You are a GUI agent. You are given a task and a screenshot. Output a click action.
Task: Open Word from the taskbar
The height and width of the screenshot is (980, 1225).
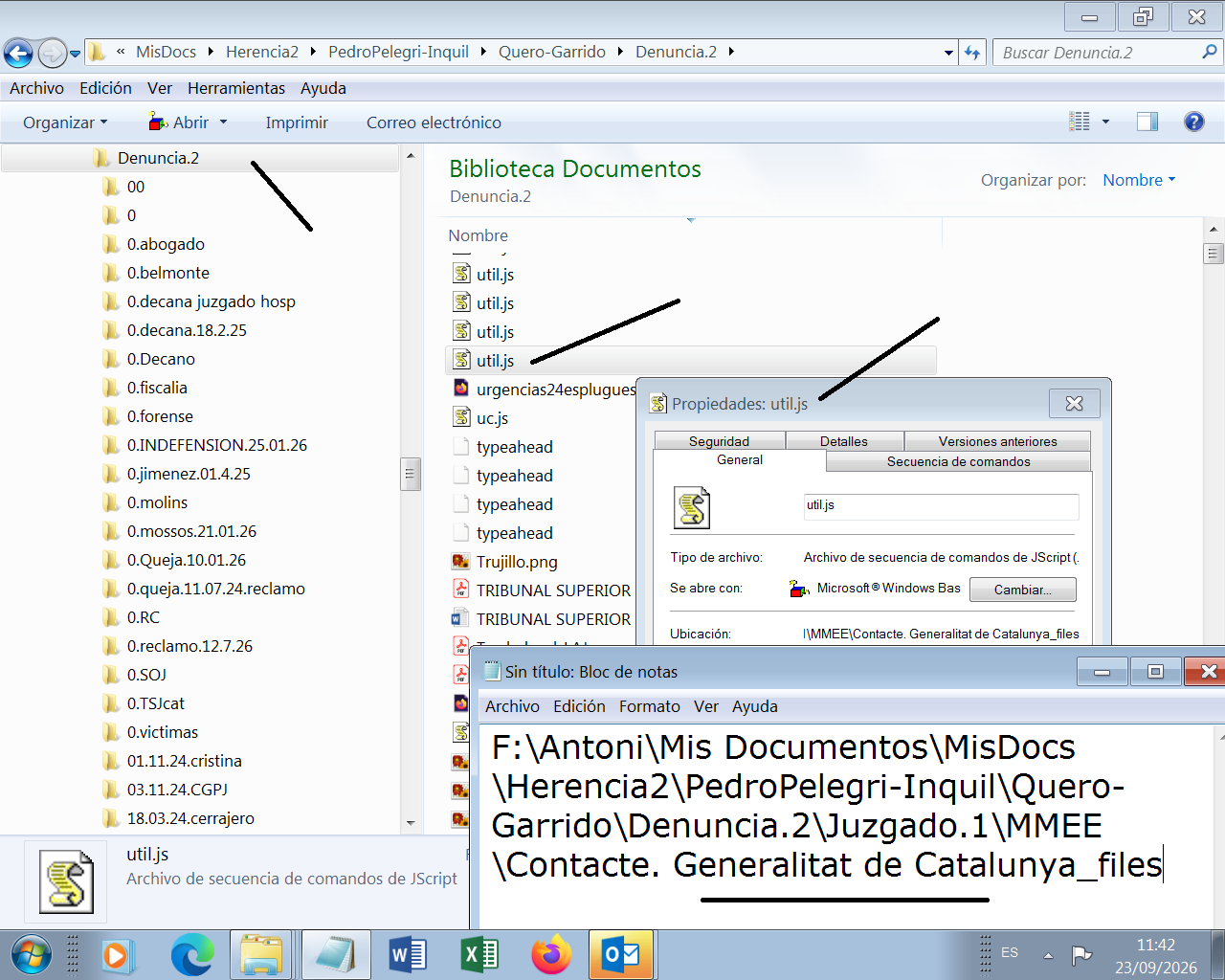pyautogui.click(x=408, y=955)
